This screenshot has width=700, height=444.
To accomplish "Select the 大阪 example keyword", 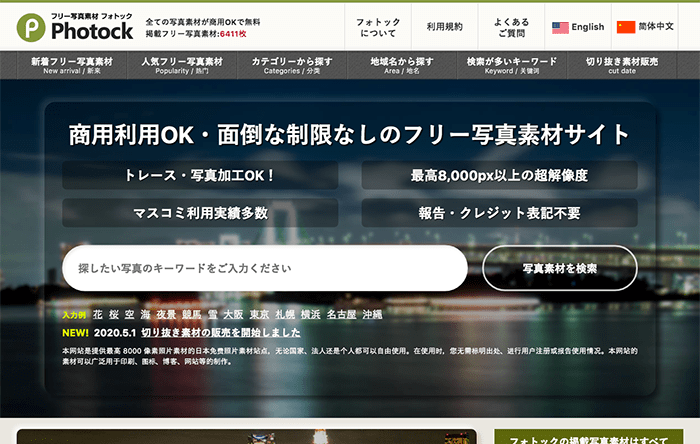I will click(233, 315).
